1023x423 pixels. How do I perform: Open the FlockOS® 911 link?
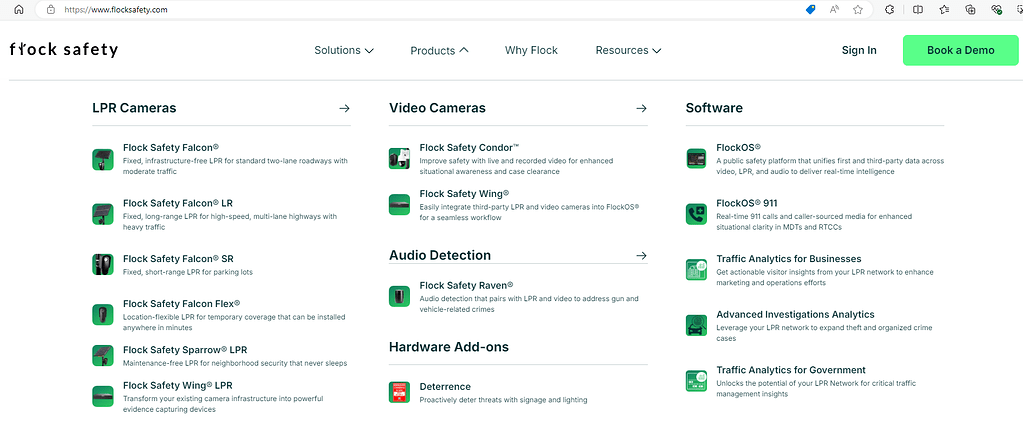pos(747,203)
